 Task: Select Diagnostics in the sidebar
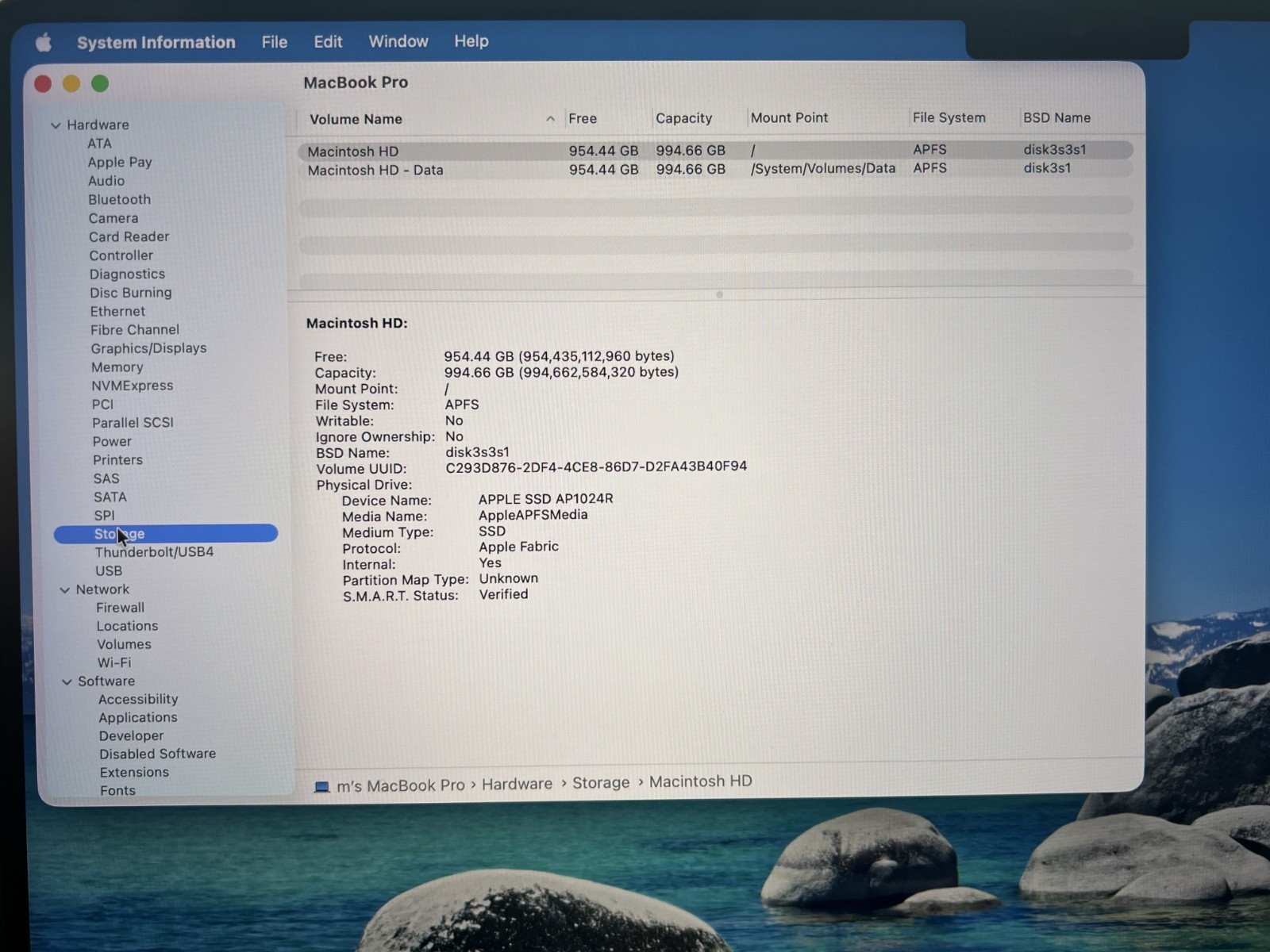coord(127,274)
